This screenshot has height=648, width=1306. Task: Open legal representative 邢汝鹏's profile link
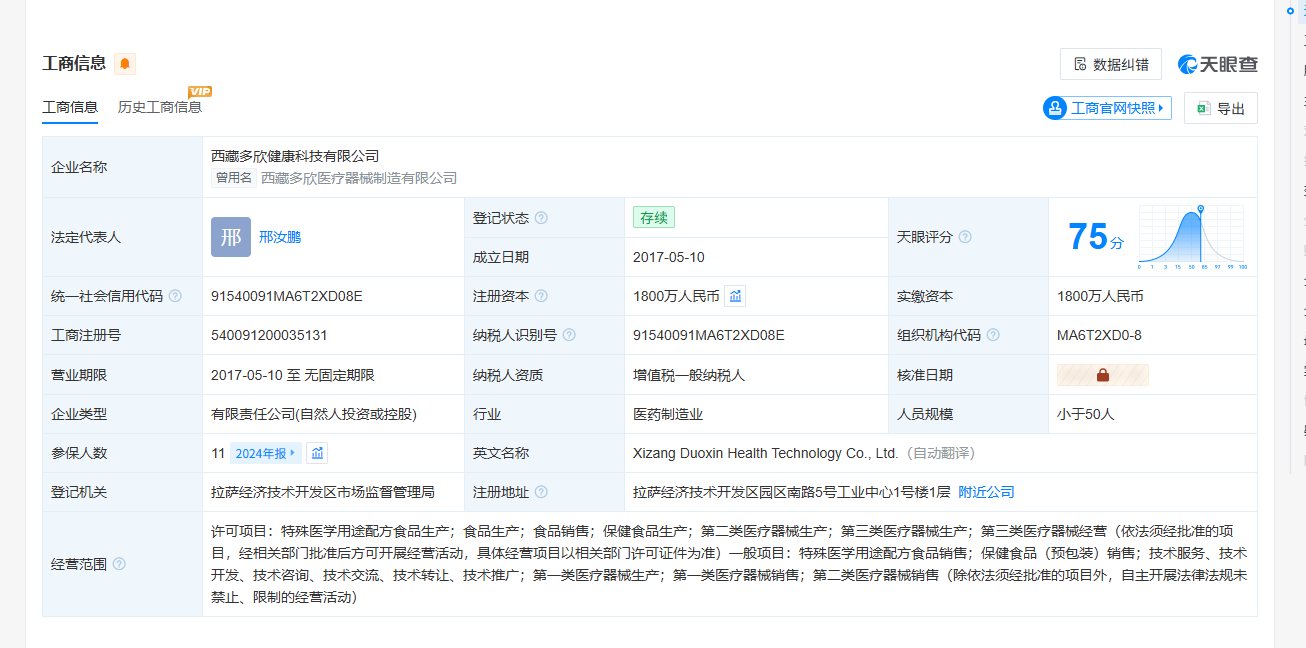click(x=280, y=237)
